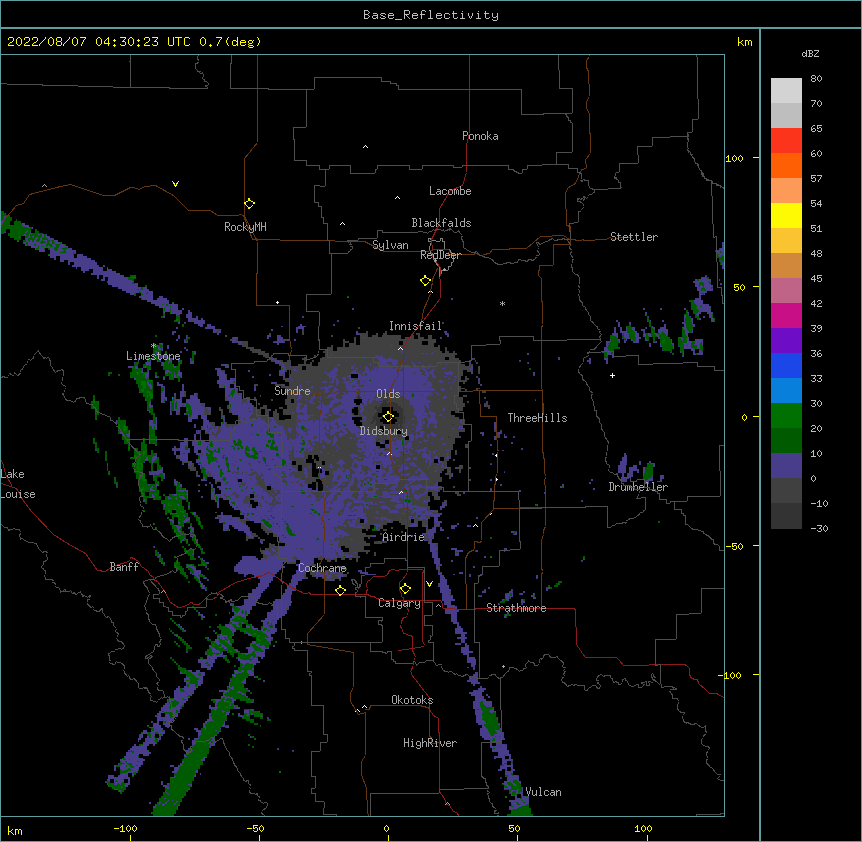
Task: Click the HighRiver town label
Action: [430, 743]
